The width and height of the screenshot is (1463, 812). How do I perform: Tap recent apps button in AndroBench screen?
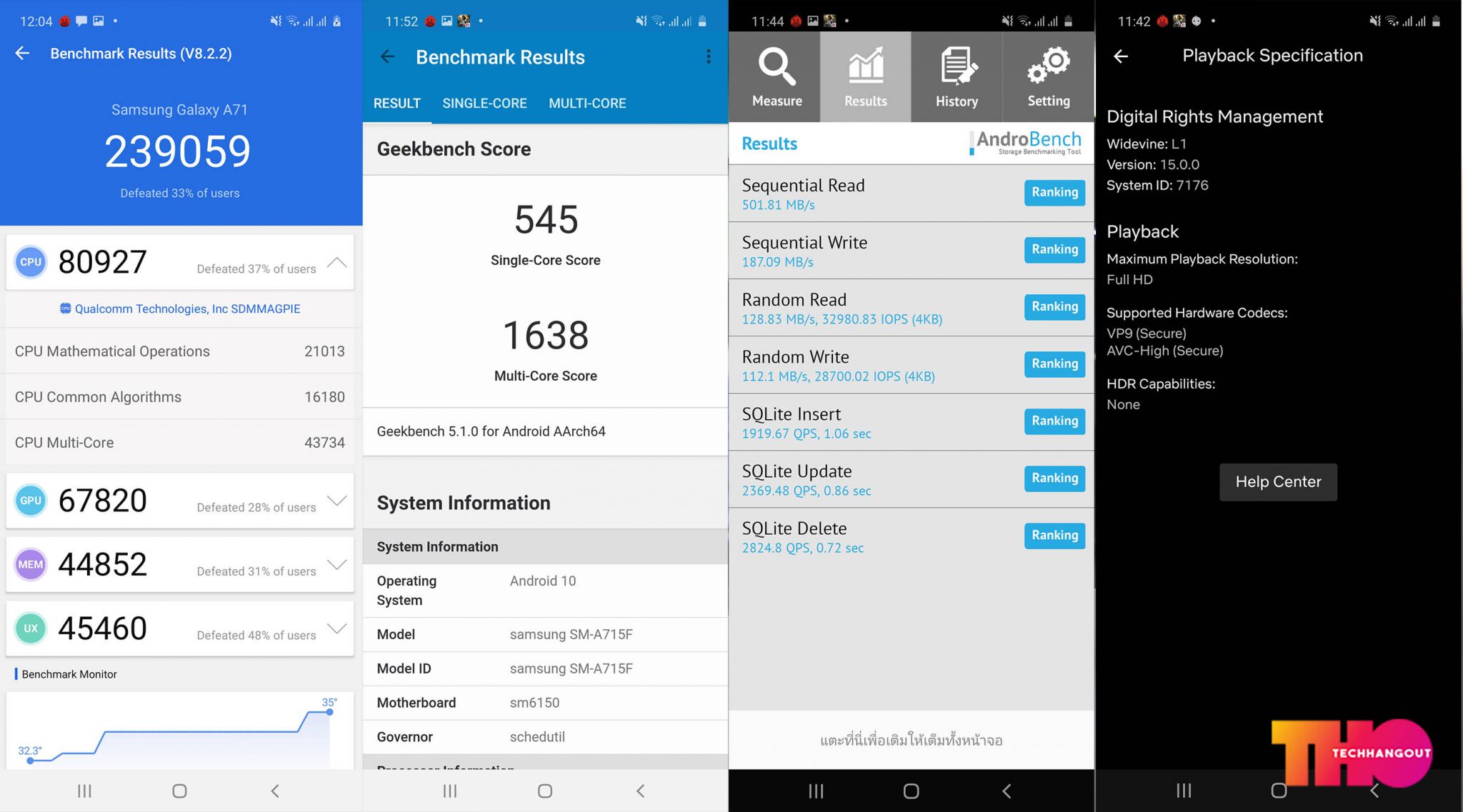point(816,791)
